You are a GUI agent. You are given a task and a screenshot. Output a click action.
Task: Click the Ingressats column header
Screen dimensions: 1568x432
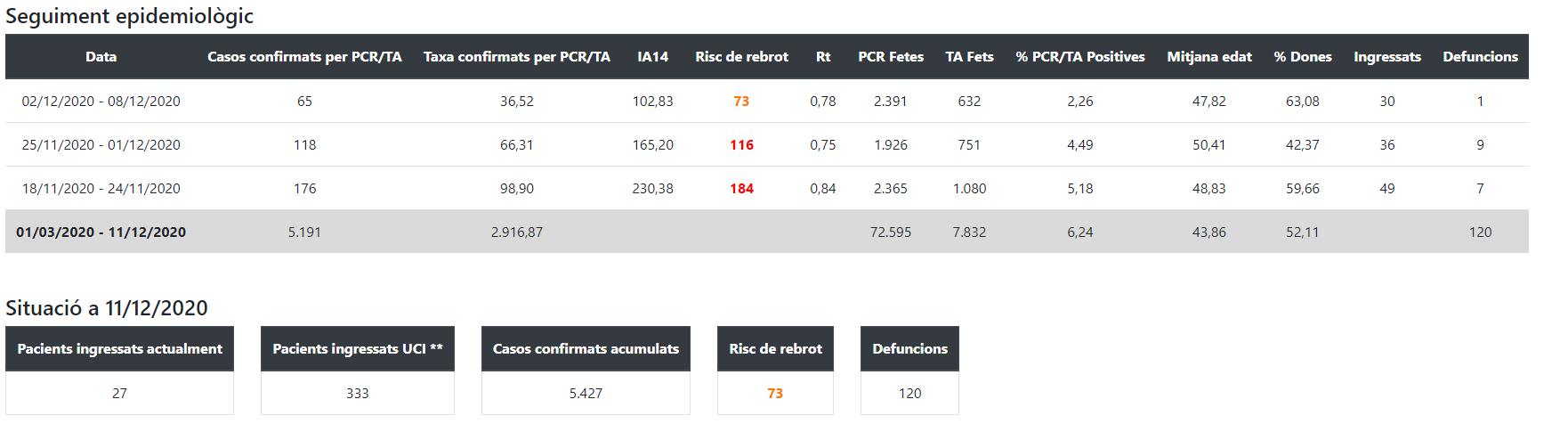click(1386, 57)
